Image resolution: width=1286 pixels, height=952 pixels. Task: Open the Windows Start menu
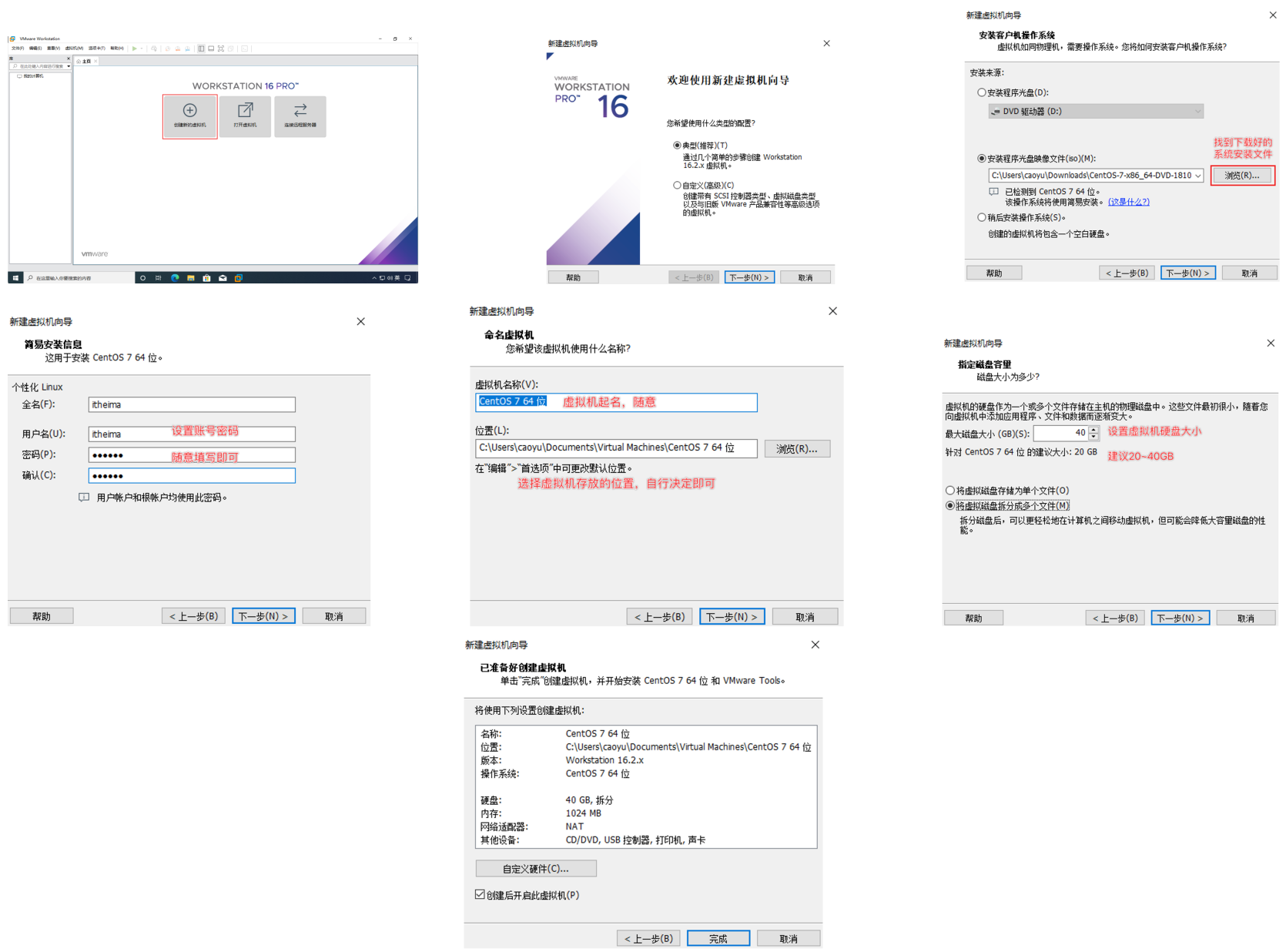[x=15, y=278]
